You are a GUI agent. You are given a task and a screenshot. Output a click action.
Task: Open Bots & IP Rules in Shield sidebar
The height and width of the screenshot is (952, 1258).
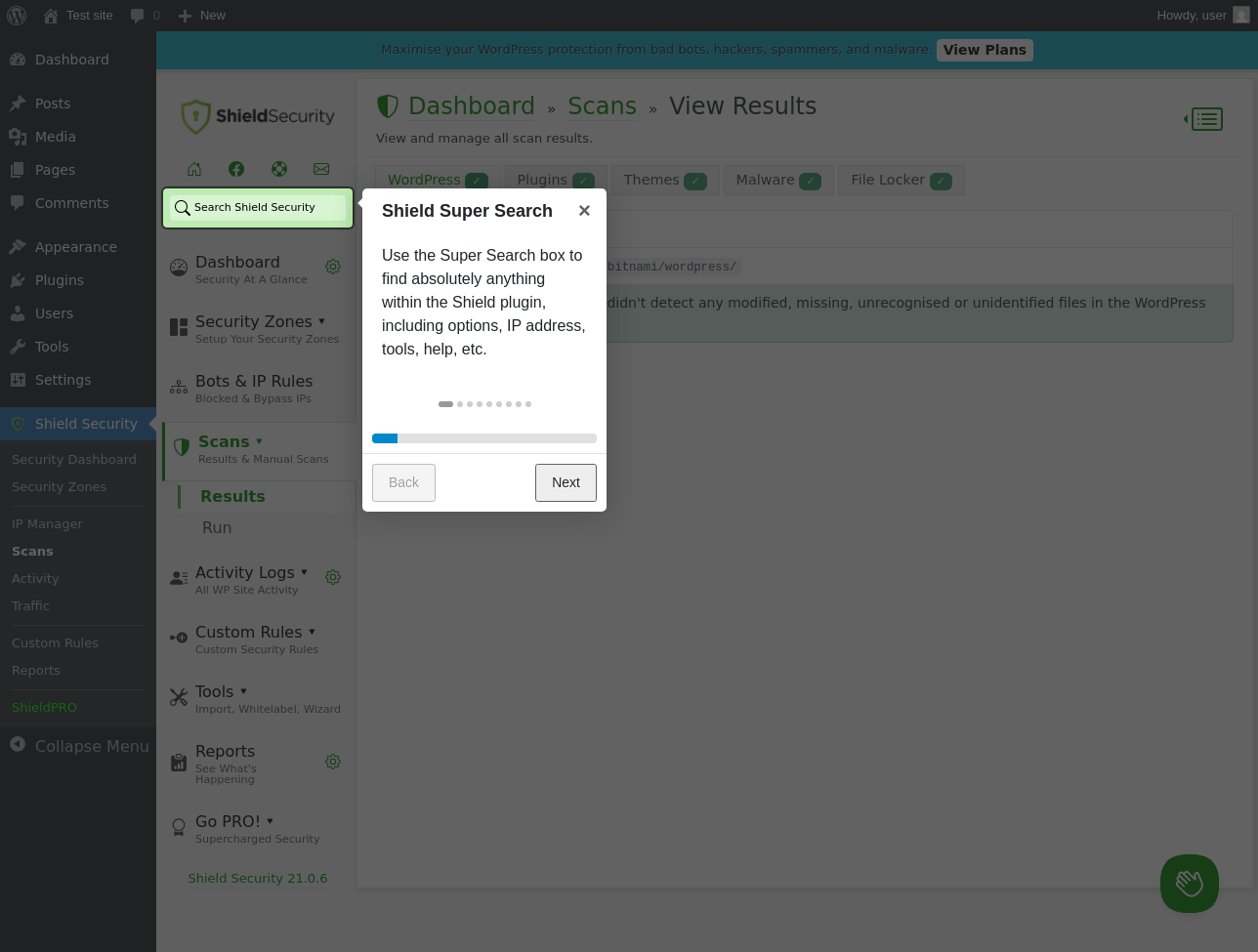point(258,388)
